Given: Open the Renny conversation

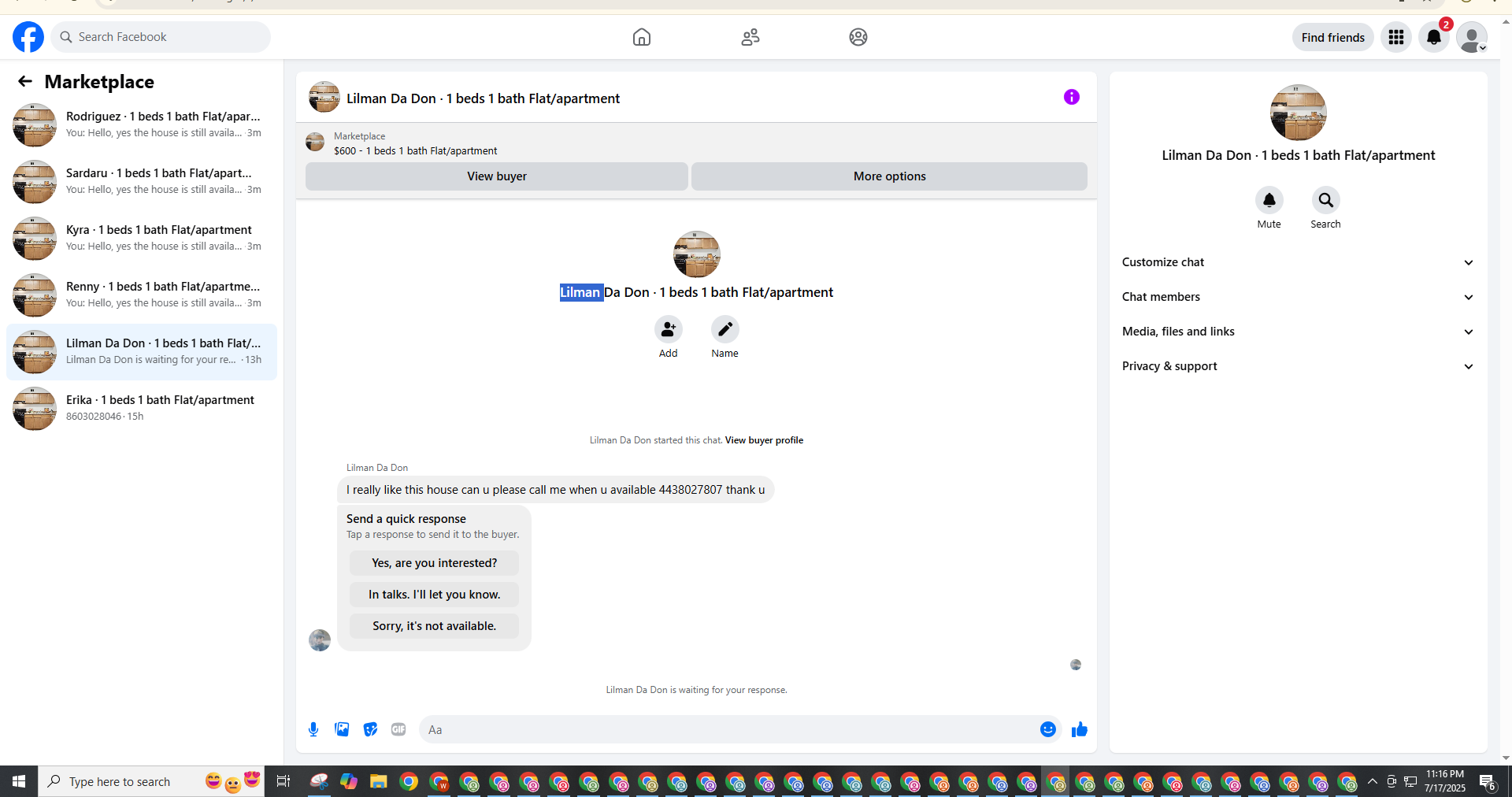Looking at the screenshot, I should pos(142,295).
